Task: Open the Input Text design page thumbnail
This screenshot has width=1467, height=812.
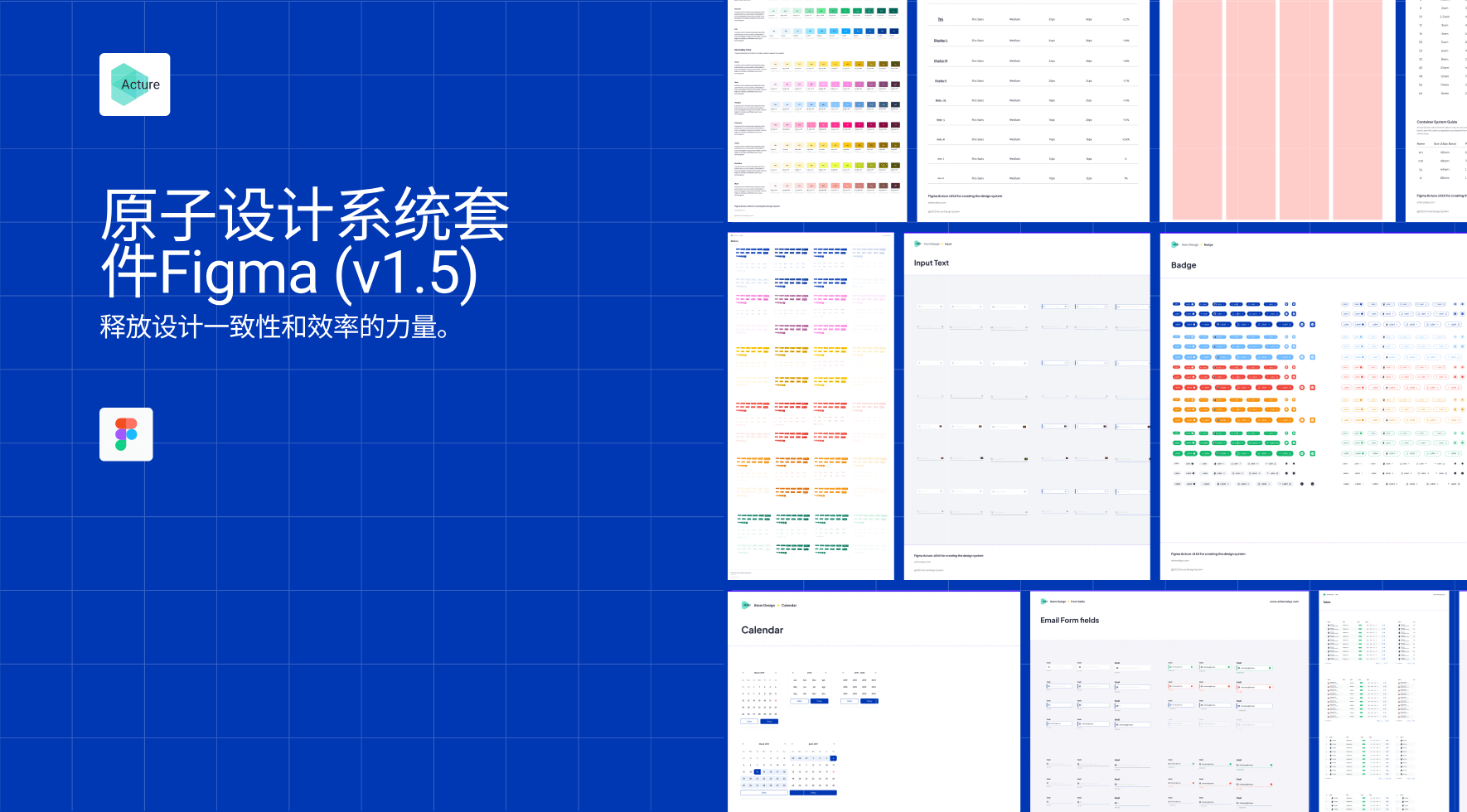Action: 1027,407
